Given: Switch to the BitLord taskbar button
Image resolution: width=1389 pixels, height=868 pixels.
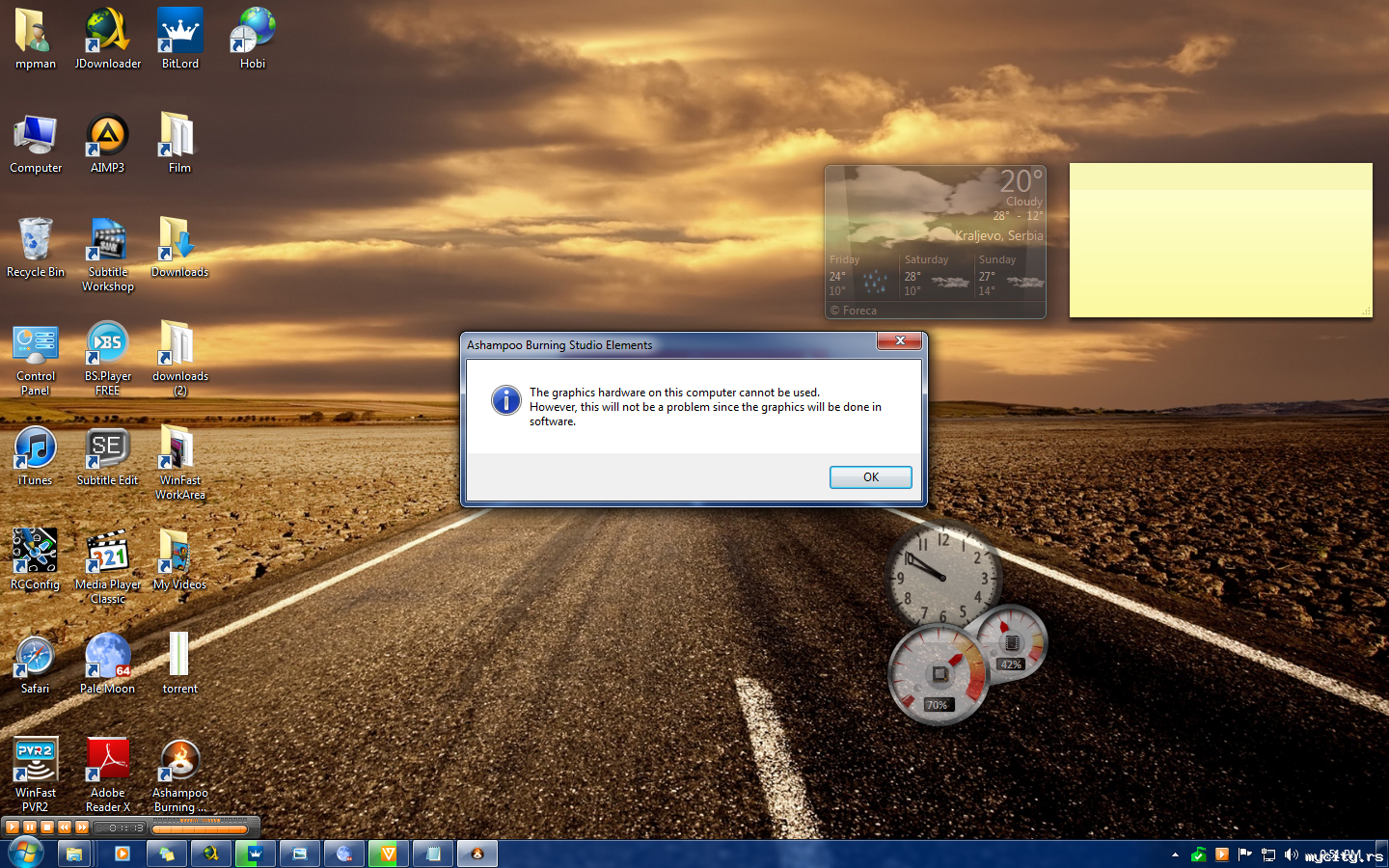Looking at the screenshot, I should 256,854.
